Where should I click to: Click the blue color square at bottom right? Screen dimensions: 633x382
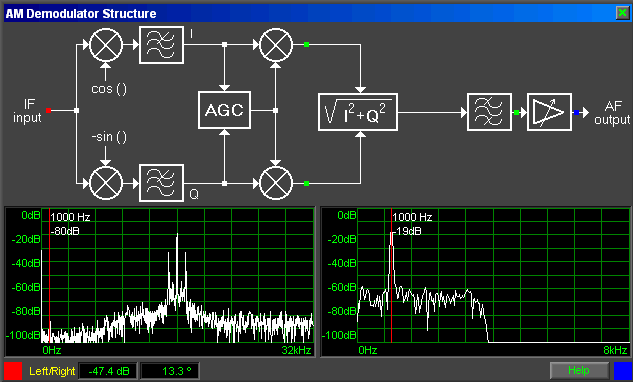pos(622,371)
